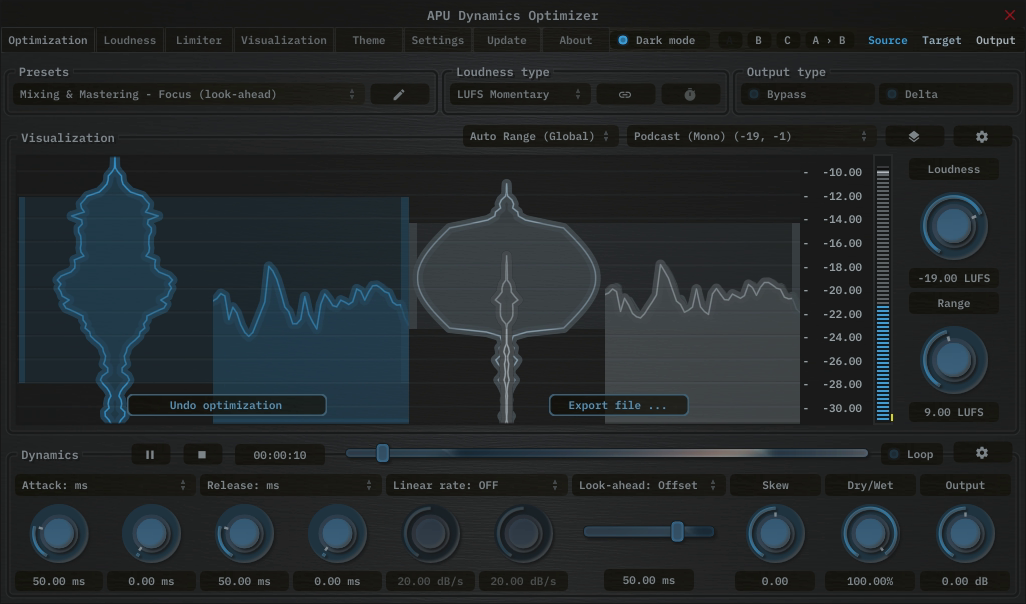Open Dynamics settings via gear icon
The width and height of the screenshot is (1026, 604).
(x=981, y=453)
